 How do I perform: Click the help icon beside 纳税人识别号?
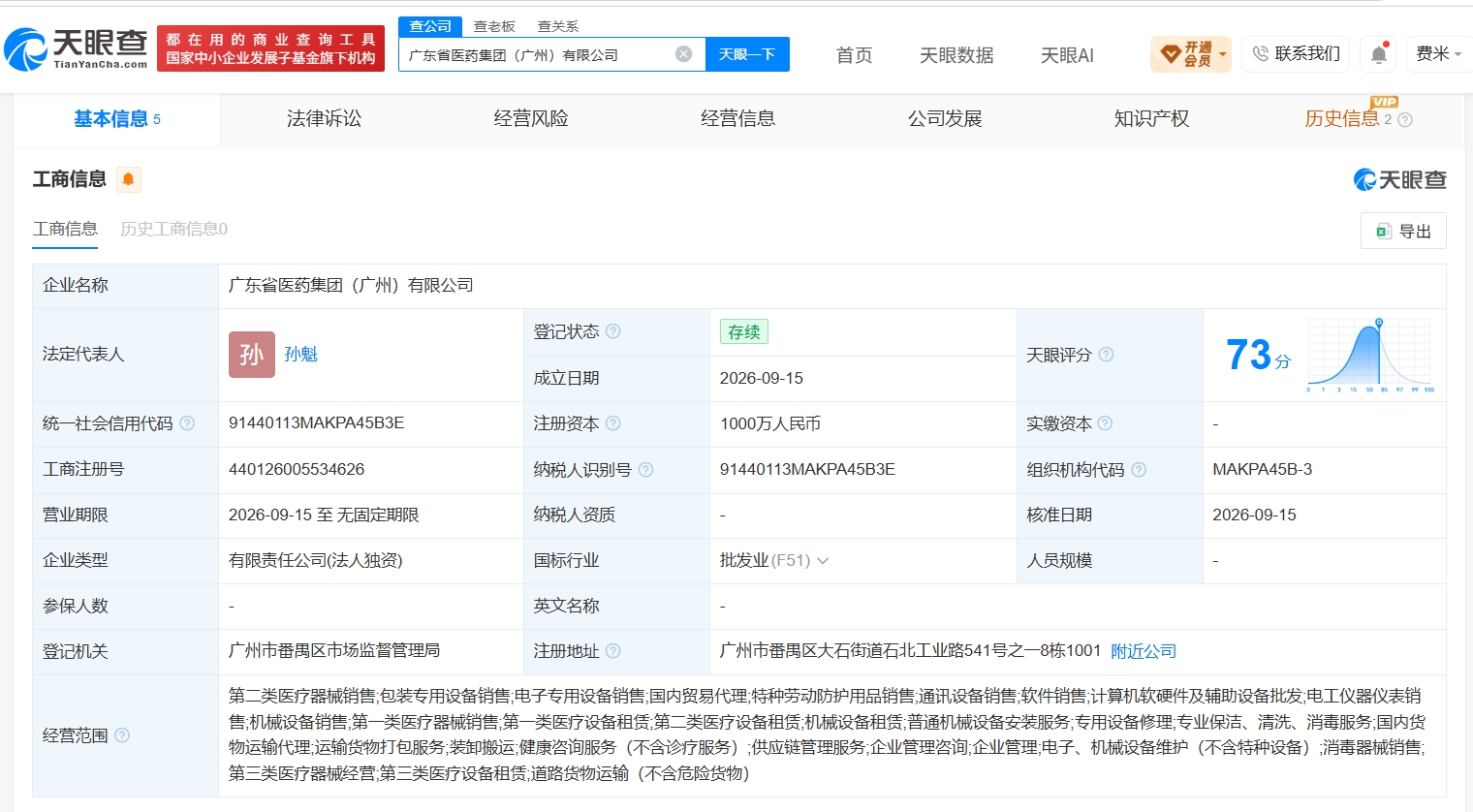click(645, 470)
